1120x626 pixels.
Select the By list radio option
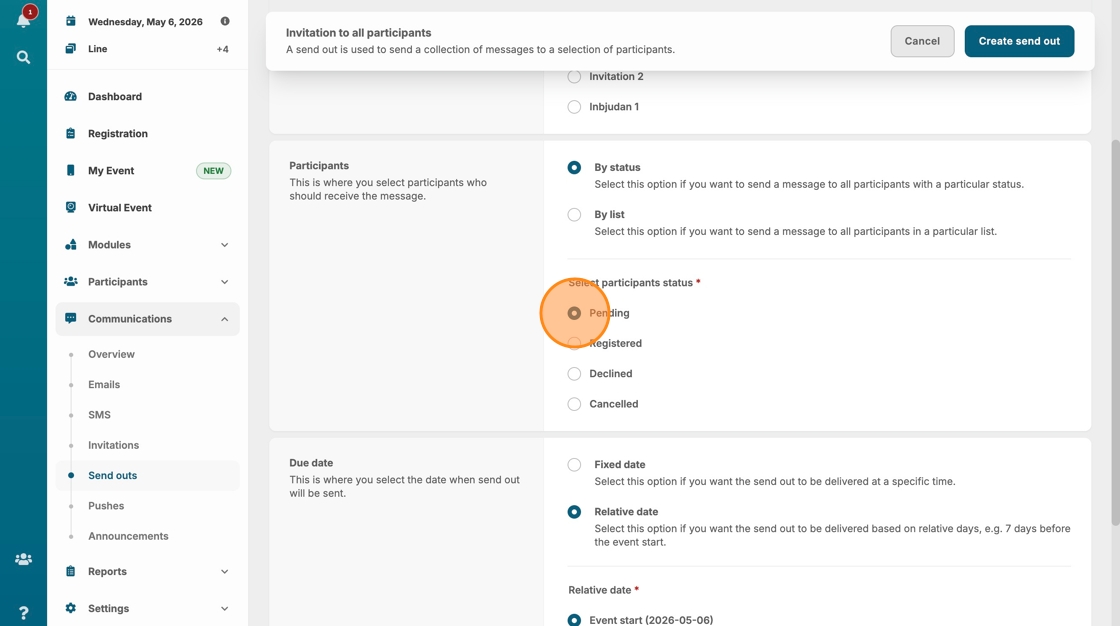574,215
